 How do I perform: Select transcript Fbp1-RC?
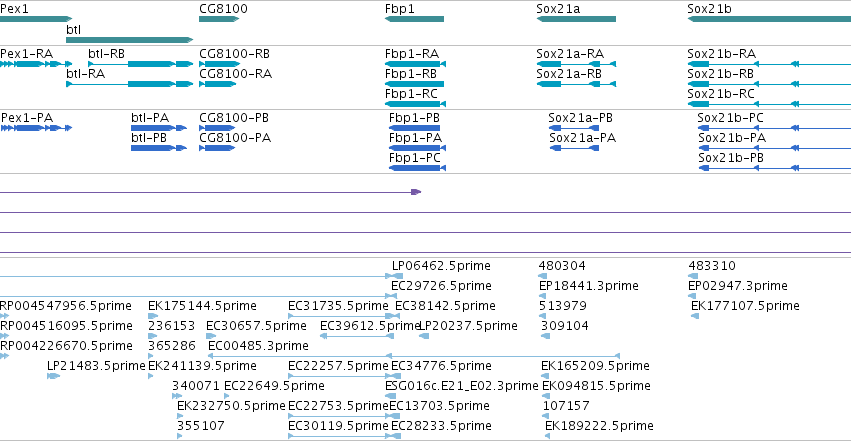pyautogui.click(x=415, y=104)
